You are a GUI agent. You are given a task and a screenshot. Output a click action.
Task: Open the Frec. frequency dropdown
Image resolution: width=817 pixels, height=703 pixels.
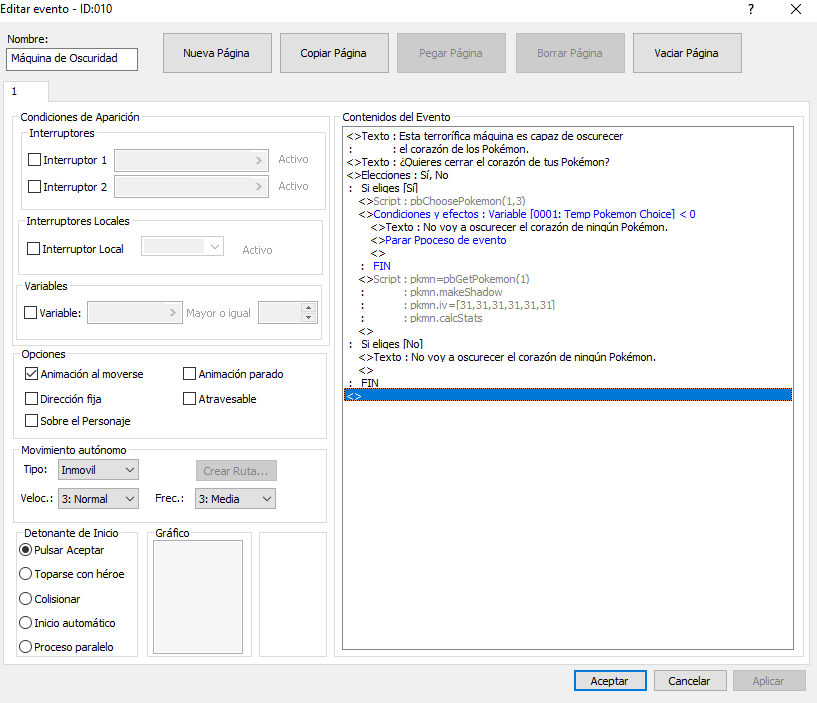(x=235, y=499)
